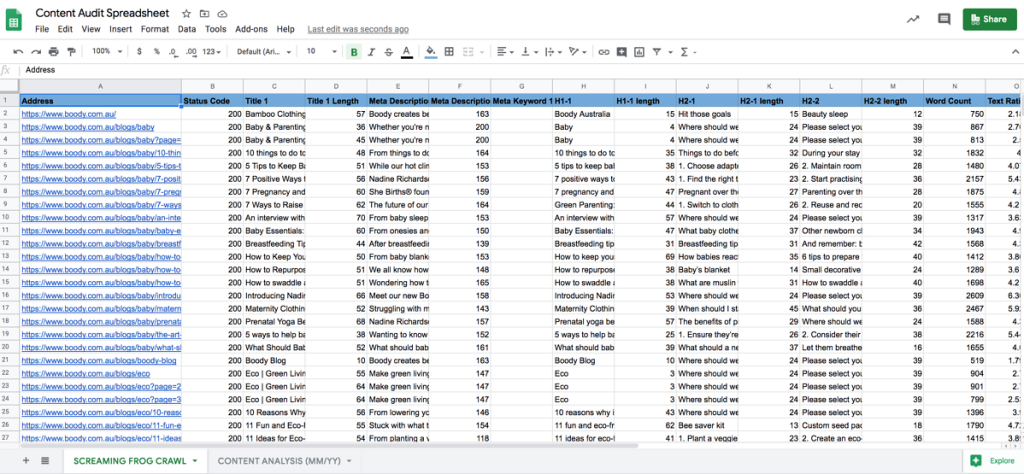Screen dimensions: 1024x474
Task: Select the Status Code header cell
Action: [212, 101]
